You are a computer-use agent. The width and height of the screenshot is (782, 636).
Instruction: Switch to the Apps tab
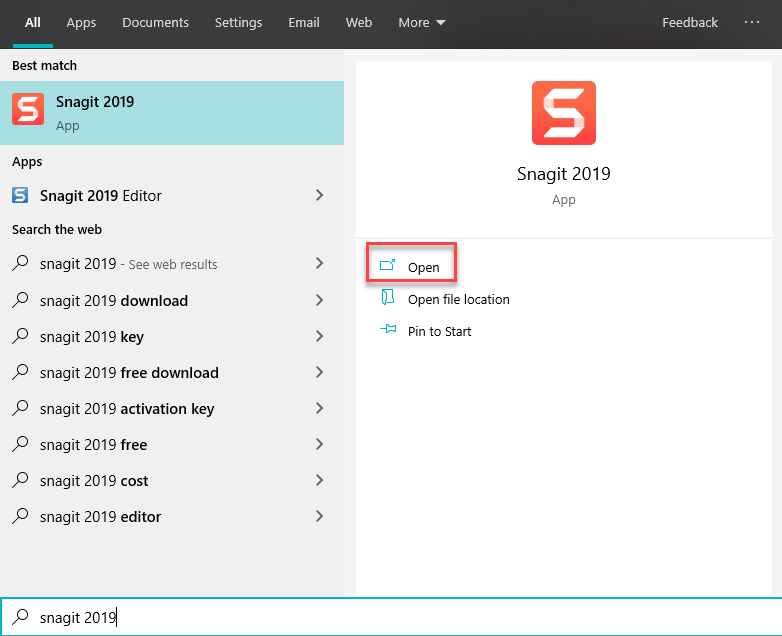(81, 22)
